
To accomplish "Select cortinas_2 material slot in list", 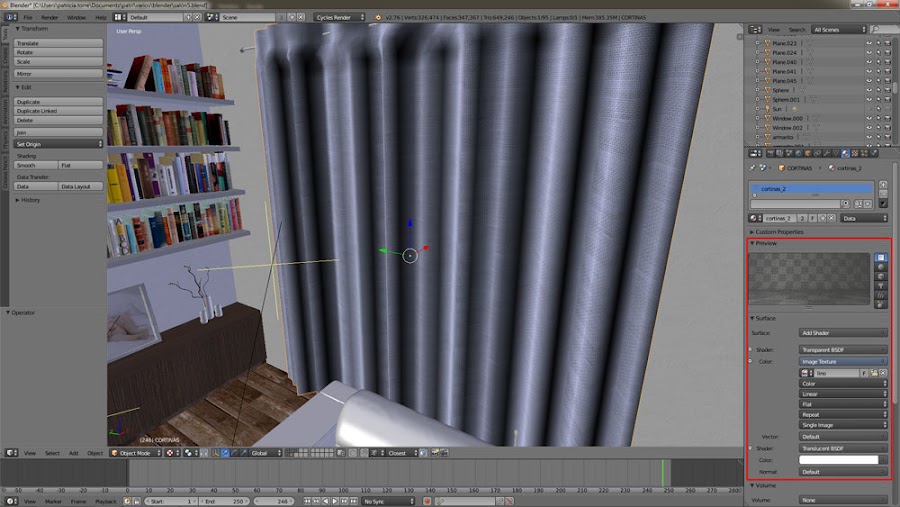I will 812,188.
